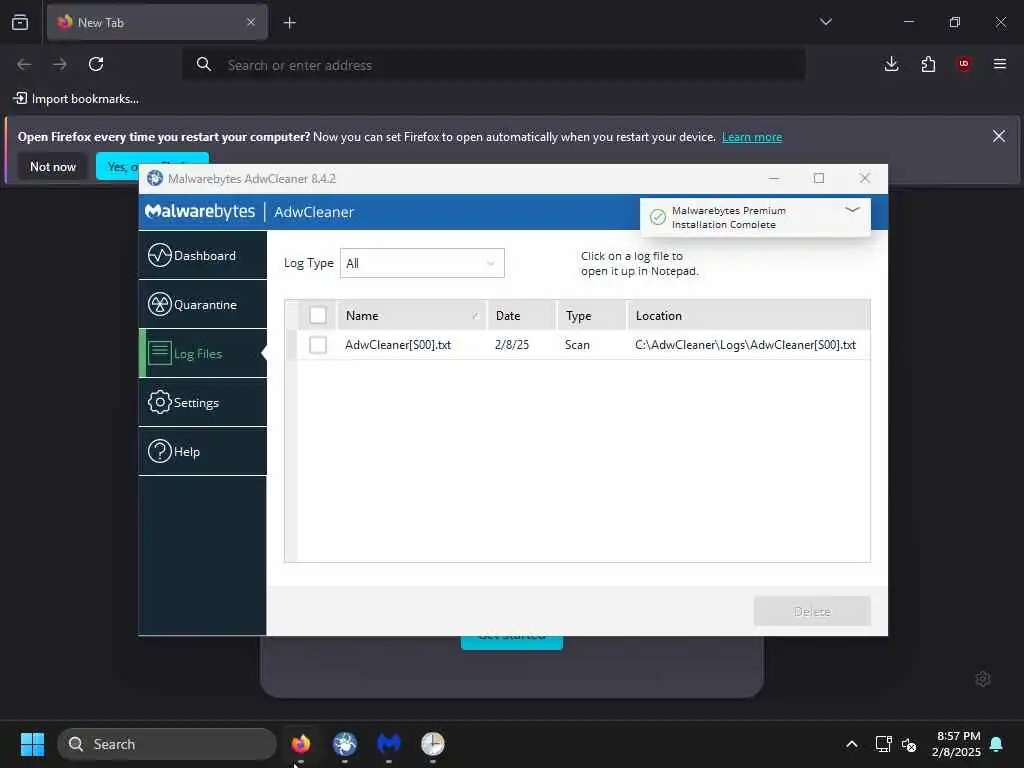The height and width of the screenshot is (768, 1024).
Task: Show hidden system tray icons
Action: point(852,744)
